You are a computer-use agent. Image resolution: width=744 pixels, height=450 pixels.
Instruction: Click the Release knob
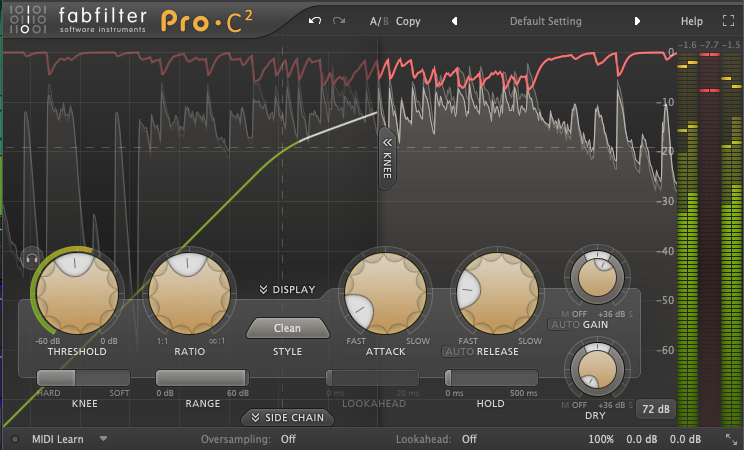click(x=497, y=293)
